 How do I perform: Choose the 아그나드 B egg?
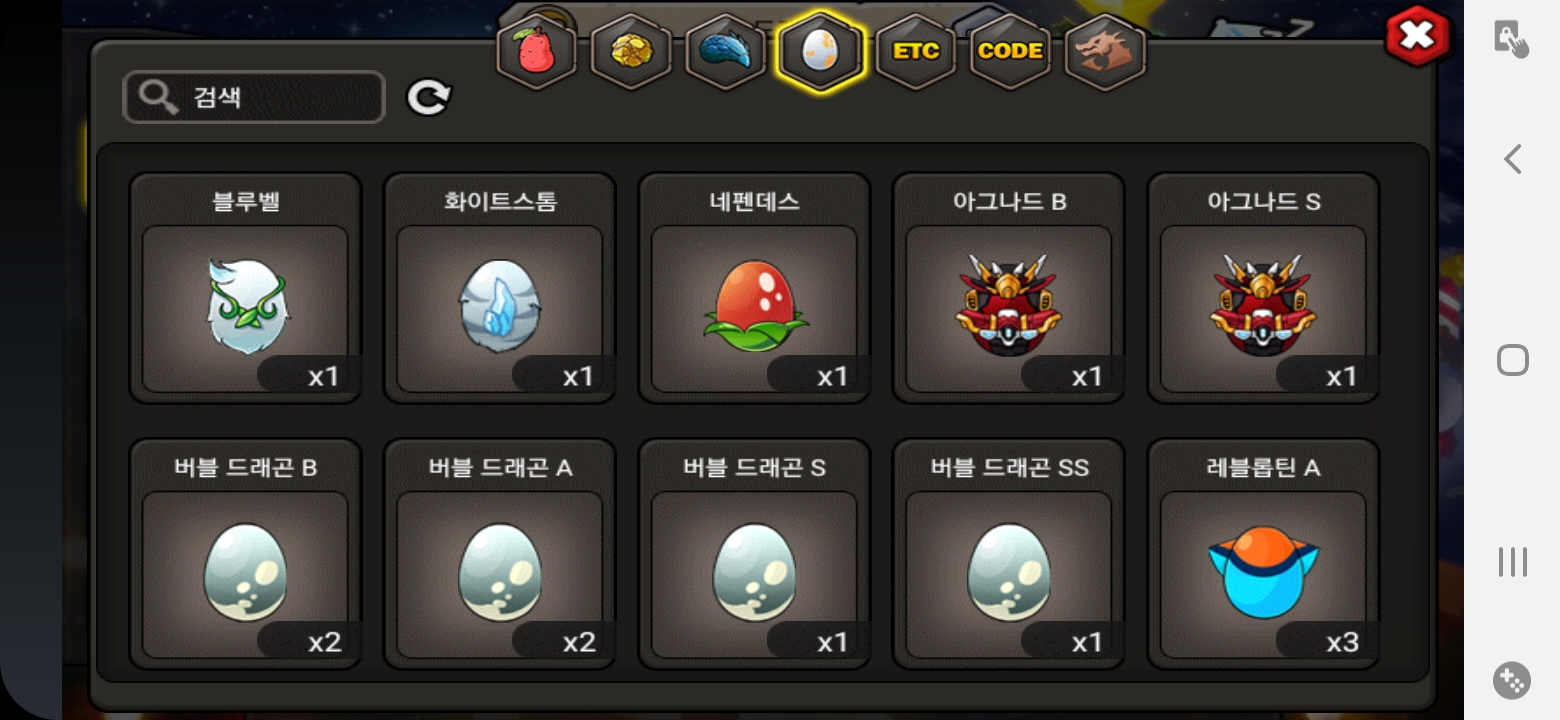[x=1009, y=288]
